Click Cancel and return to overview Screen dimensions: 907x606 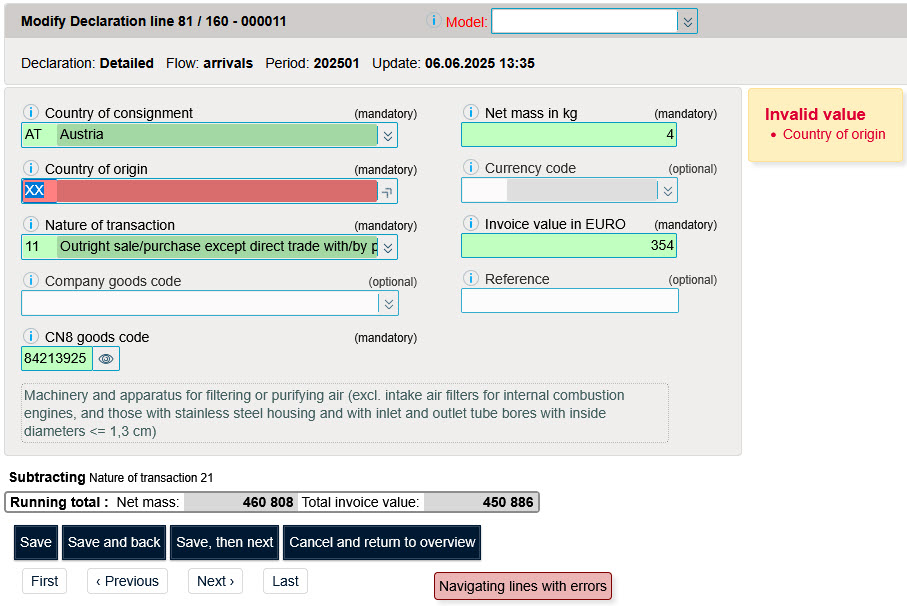coord(382,542)
